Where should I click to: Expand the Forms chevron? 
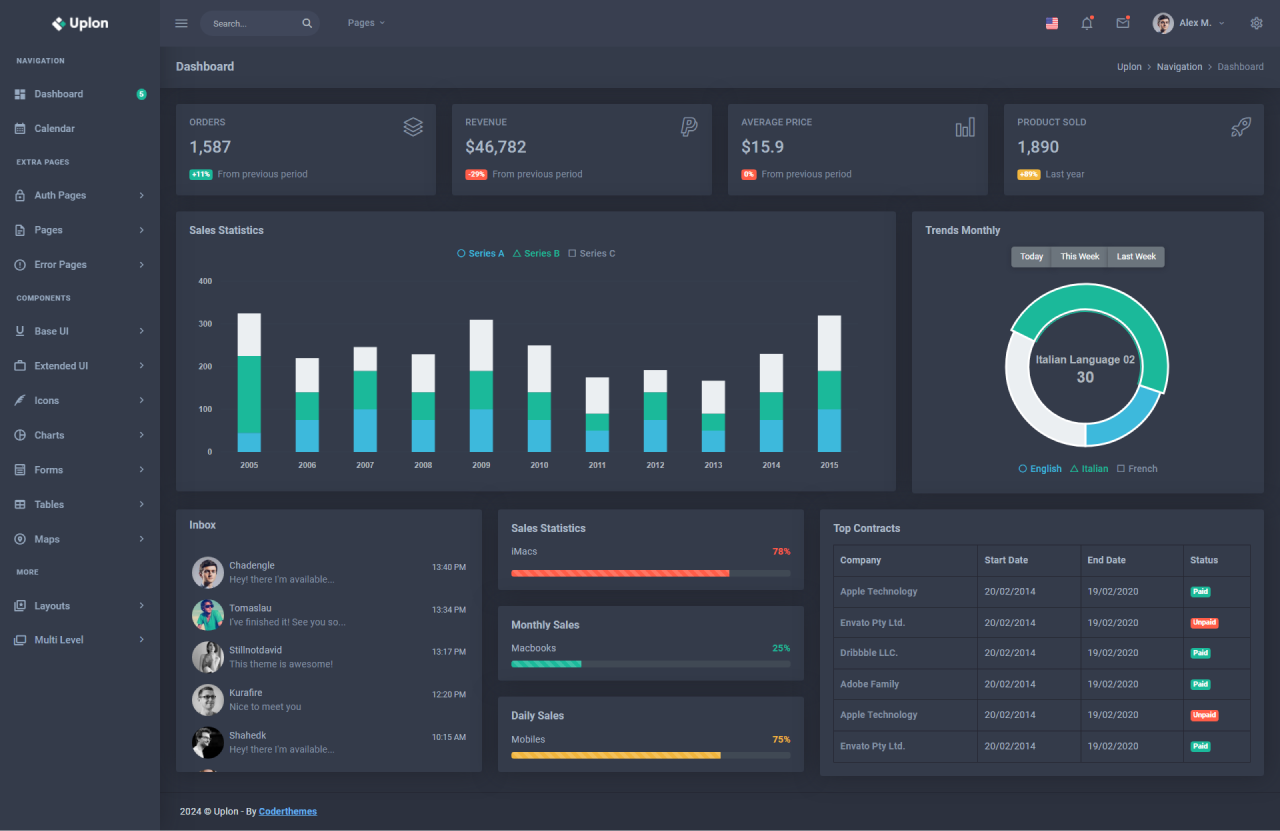142,470
